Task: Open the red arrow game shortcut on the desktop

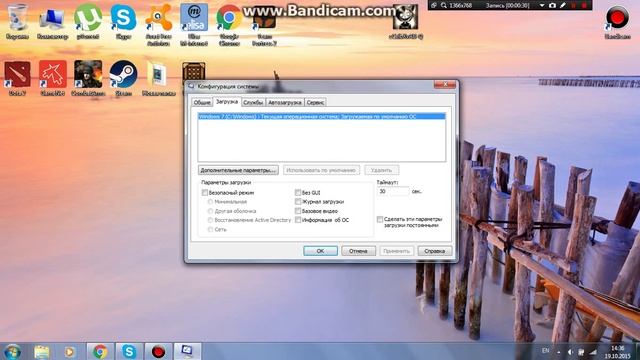Action: (x=53, y=78)
